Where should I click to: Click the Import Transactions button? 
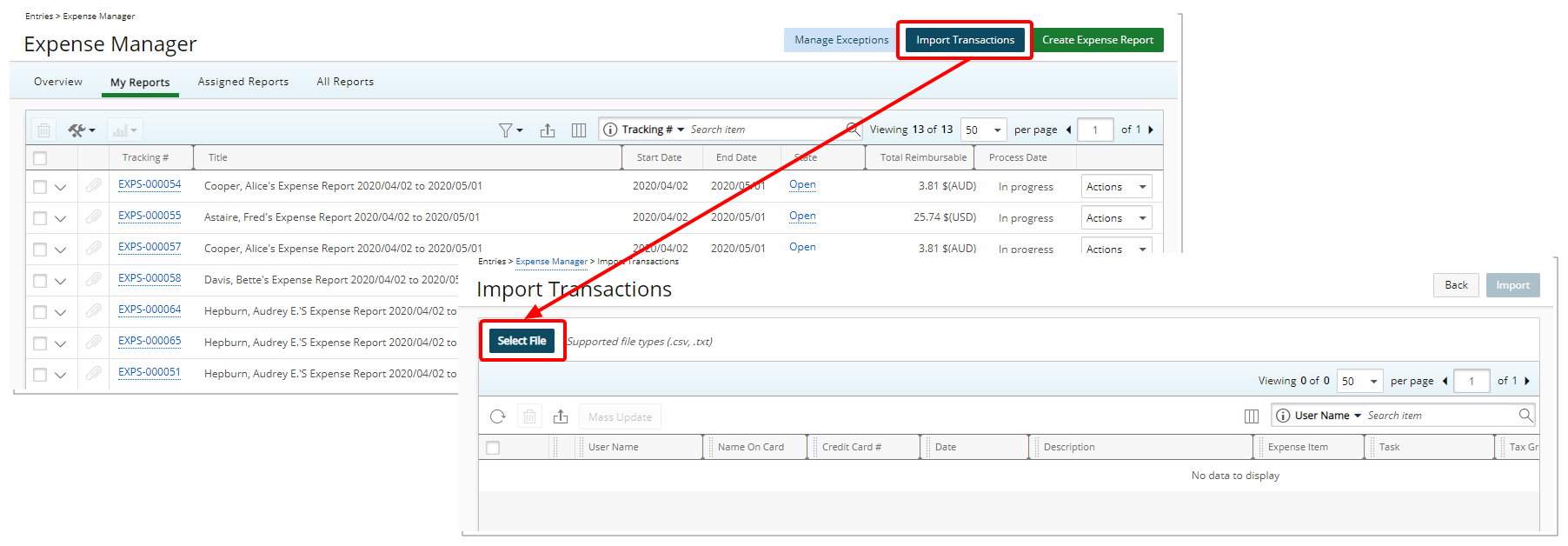pos(965,40)
